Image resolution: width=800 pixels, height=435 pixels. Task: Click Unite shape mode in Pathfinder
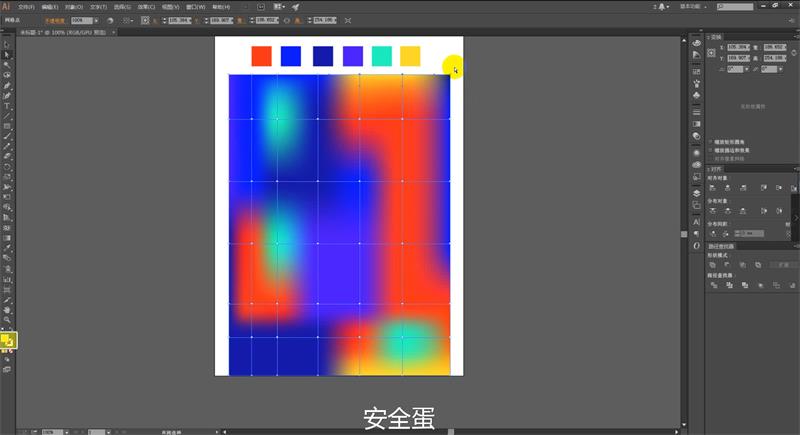(x=713, y=265)
